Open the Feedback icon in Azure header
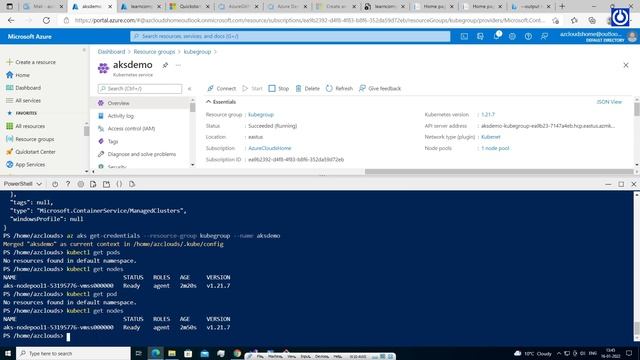The width and height of the screenshot is (640, 360). click(544, 36)
